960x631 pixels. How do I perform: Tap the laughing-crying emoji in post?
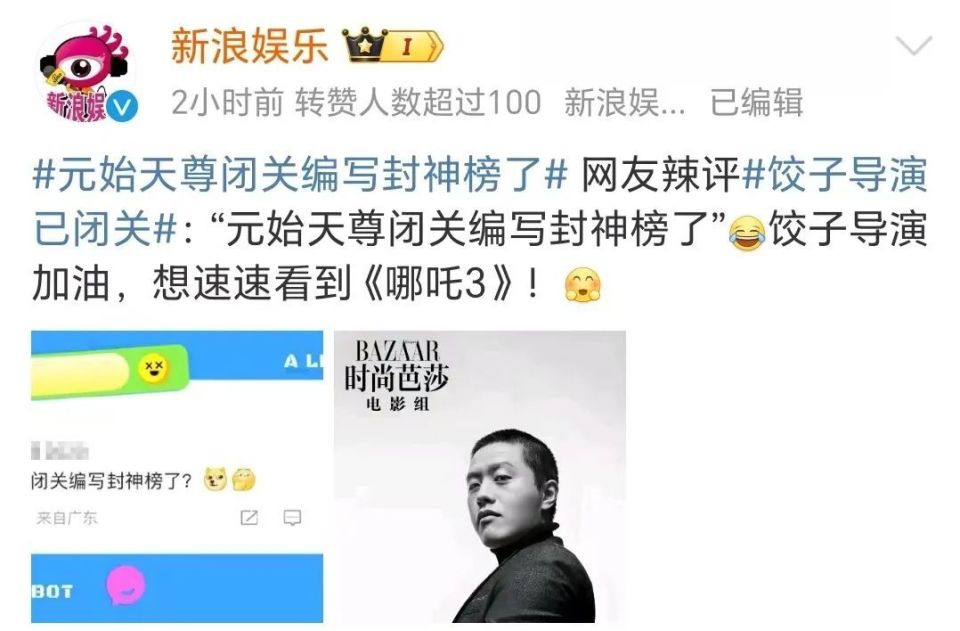(x=747, y=233)
